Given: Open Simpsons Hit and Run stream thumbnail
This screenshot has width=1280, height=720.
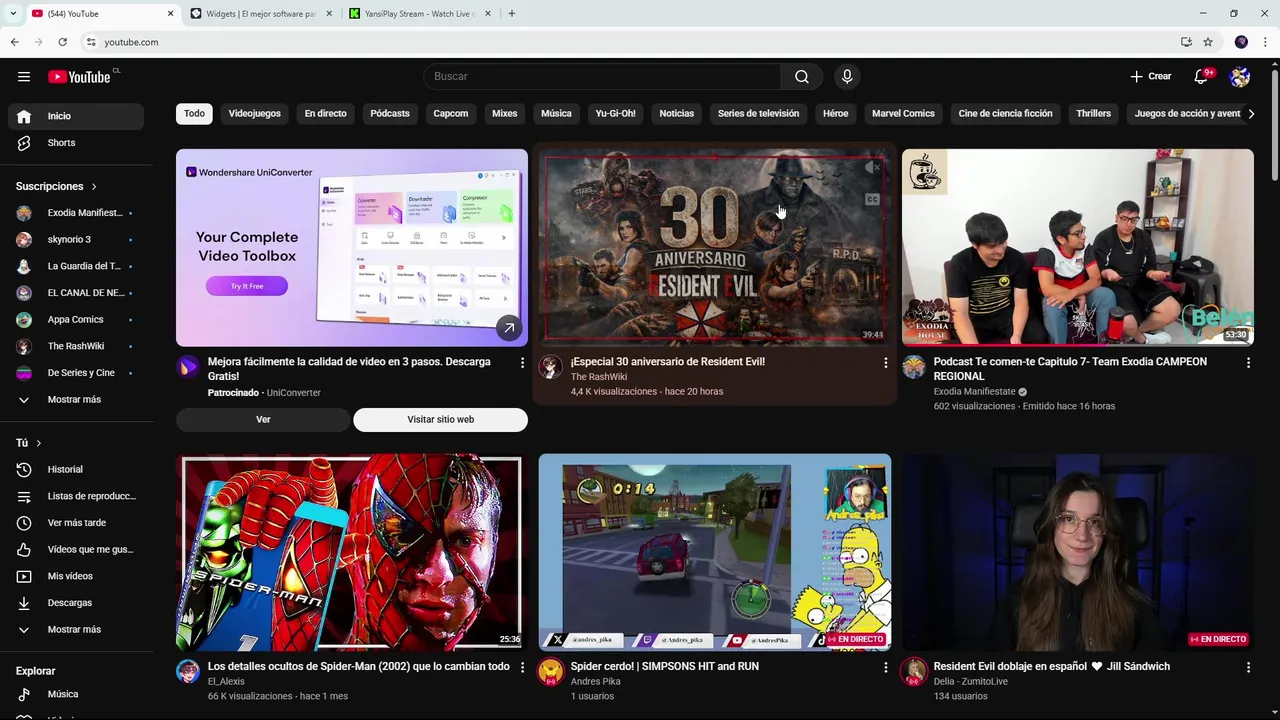Looking at the screenshot, I should tap(715, 552).
